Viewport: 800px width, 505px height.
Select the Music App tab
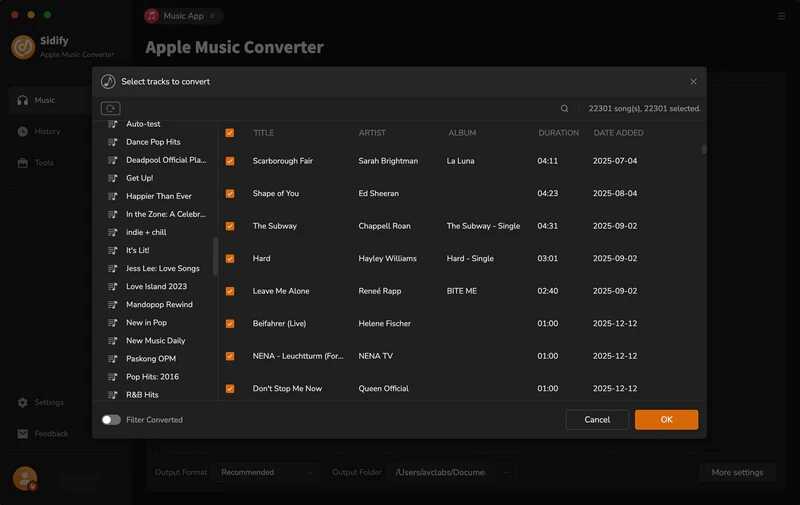[x=183, y=16]
